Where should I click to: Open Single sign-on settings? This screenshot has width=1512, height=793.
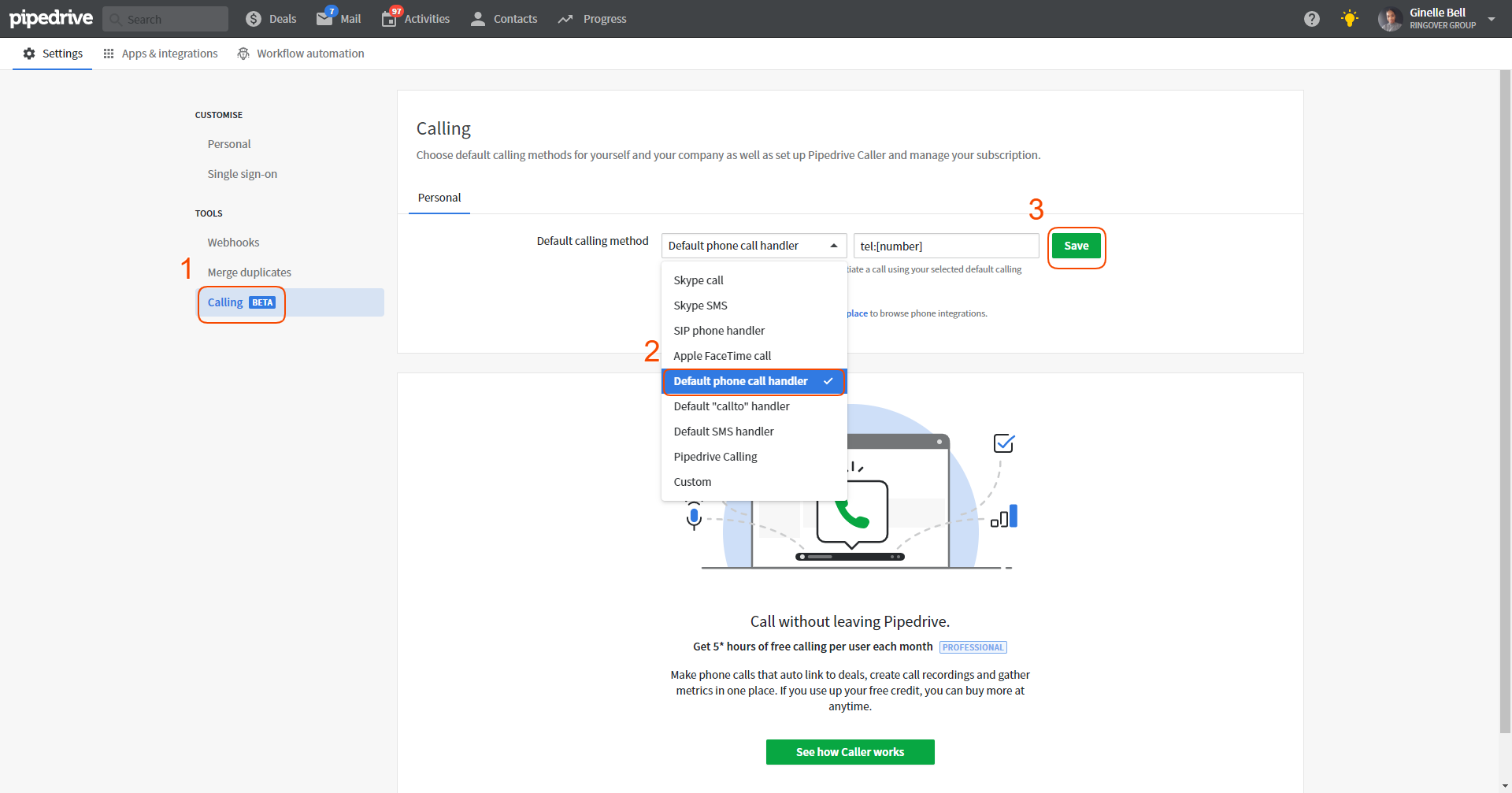click(243, 174)
